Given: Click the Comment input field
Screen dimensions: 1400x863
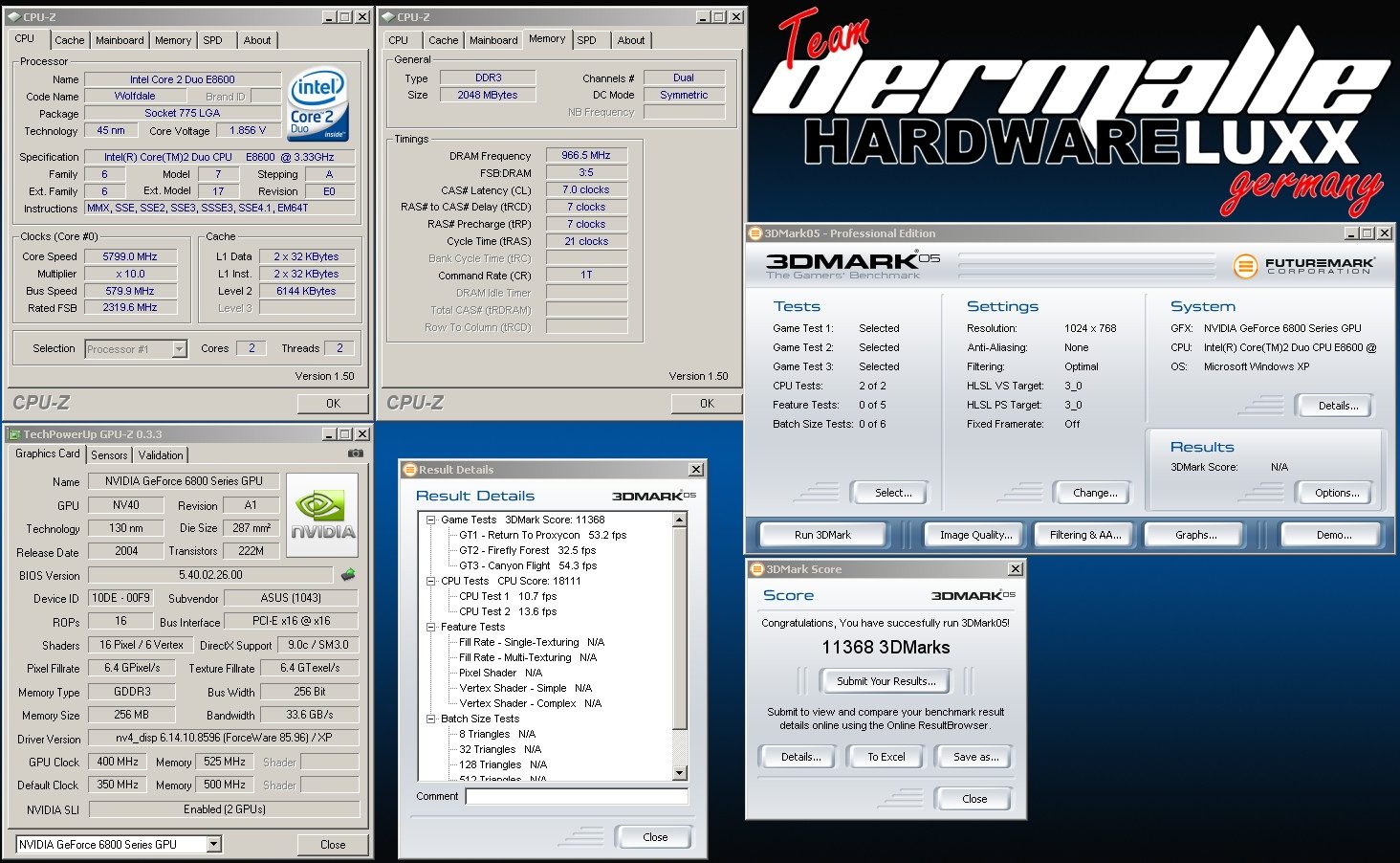Looking at the screenshot, I should 577,796.
